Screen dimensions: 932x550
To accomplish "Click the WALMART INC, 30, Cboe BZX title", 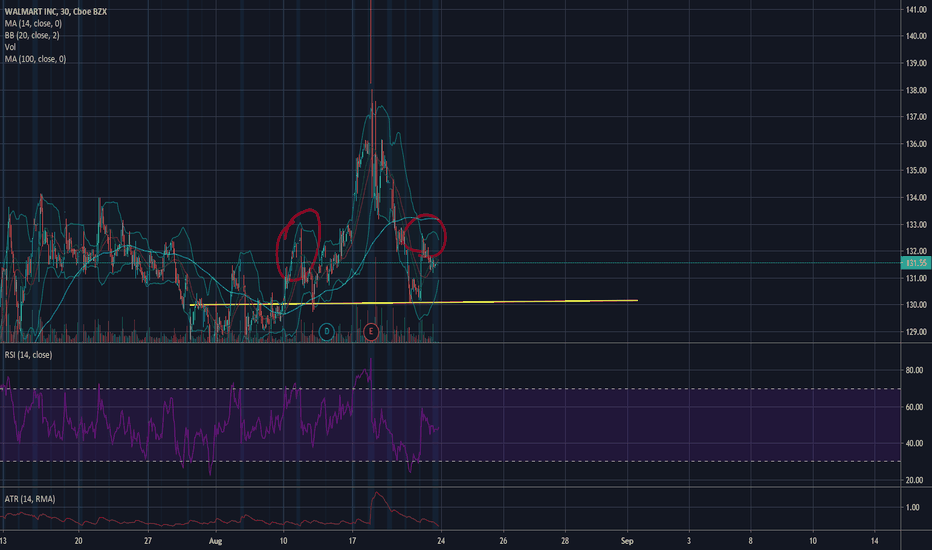I will (56, 11).
